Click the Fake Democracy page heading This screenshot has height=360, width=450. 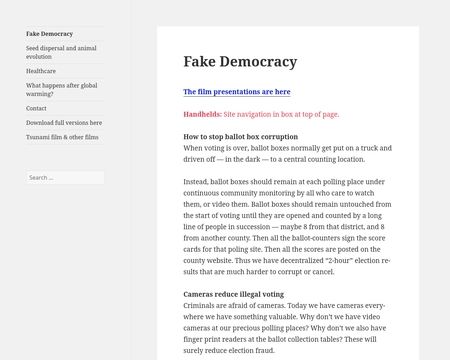240,62
